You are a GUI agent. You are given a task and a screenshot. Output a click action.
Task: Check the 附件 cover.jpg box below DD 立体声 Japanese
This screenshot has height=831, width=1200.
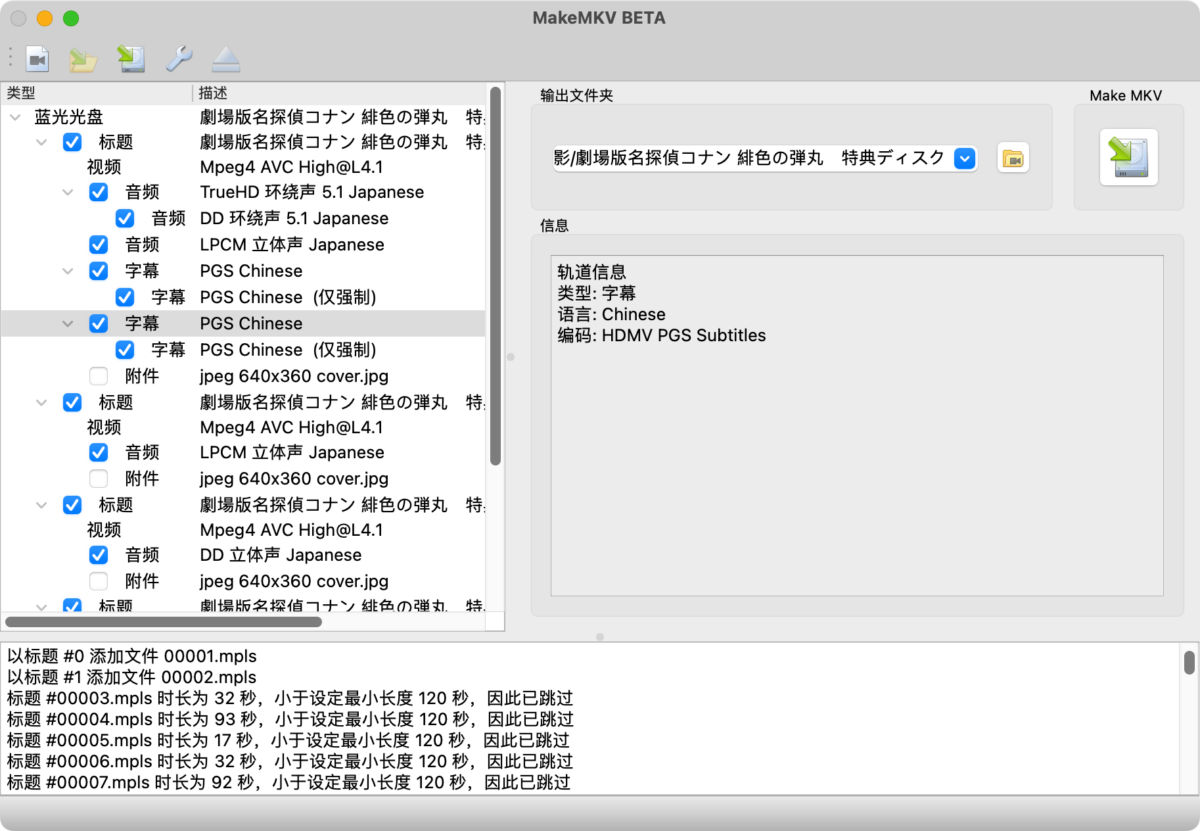click(98, 581)
